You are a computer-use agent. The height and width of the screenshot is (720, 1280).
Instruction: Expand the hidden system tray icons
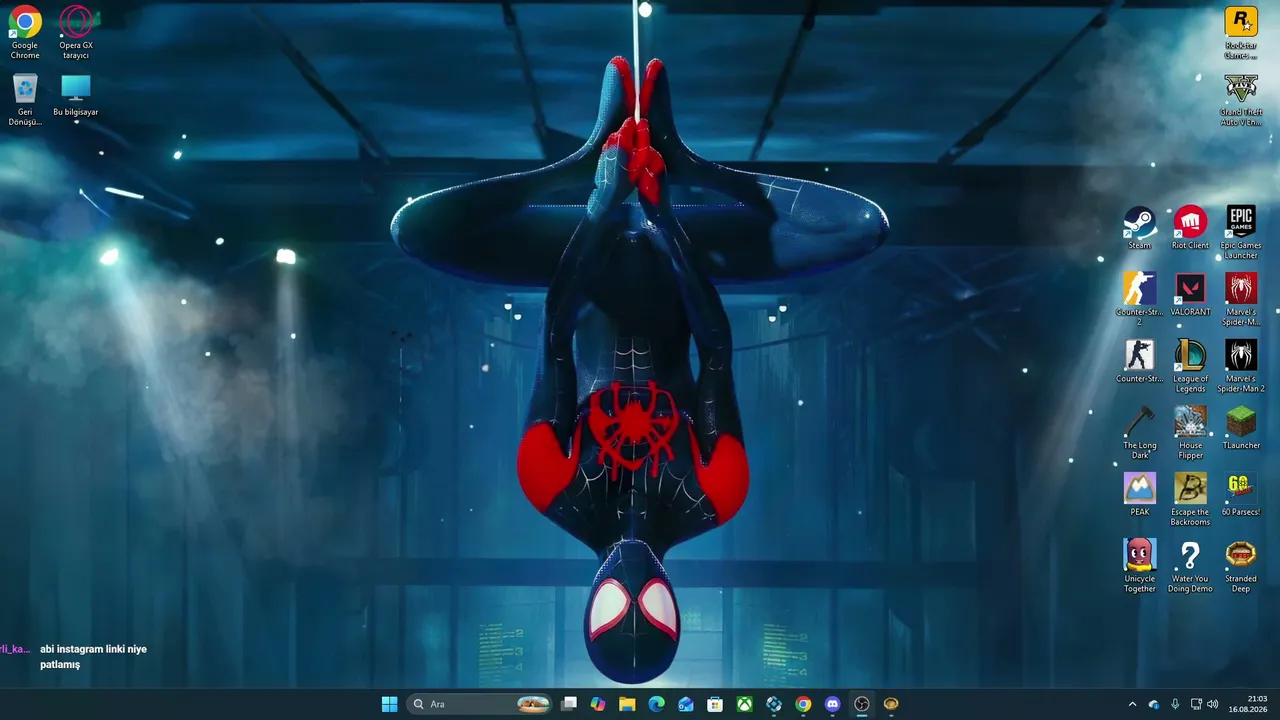coord(1132,704)
